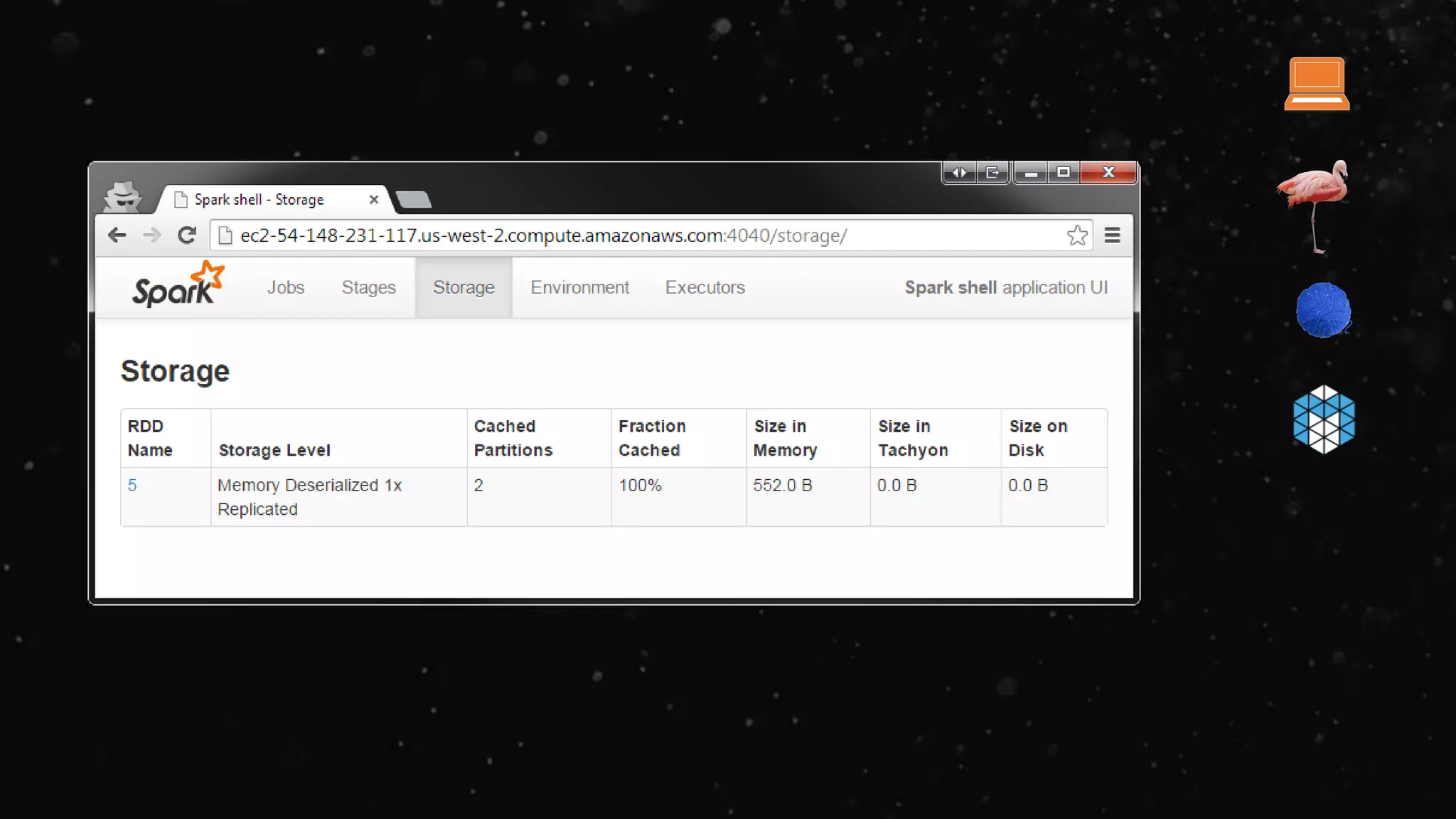Open the Chrome hamburger menu
Viewport: 1456px width, 819px height.
1112,235
